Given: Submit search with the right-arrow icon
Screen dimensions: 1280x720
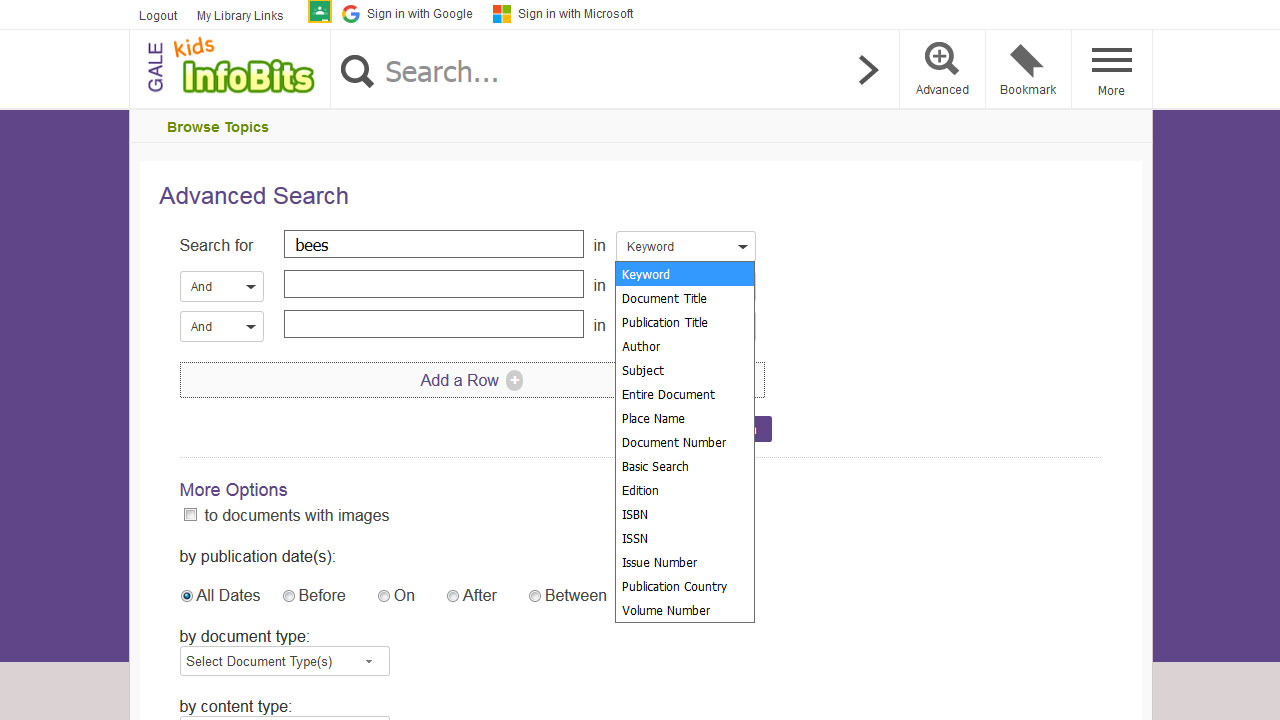Looking at the screenshot, I should click(x=869, y=70).
